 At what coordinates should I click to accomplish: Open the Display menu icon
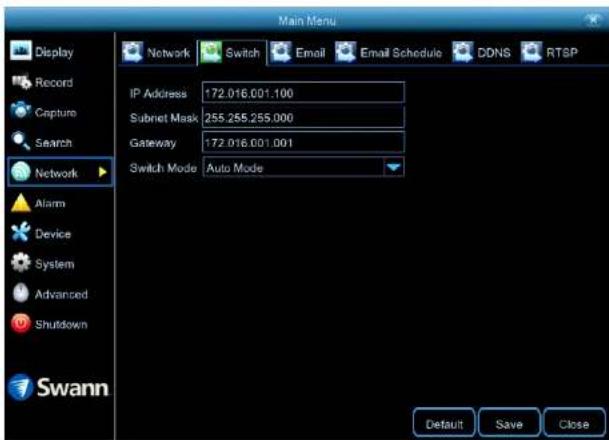click(21, 50)
